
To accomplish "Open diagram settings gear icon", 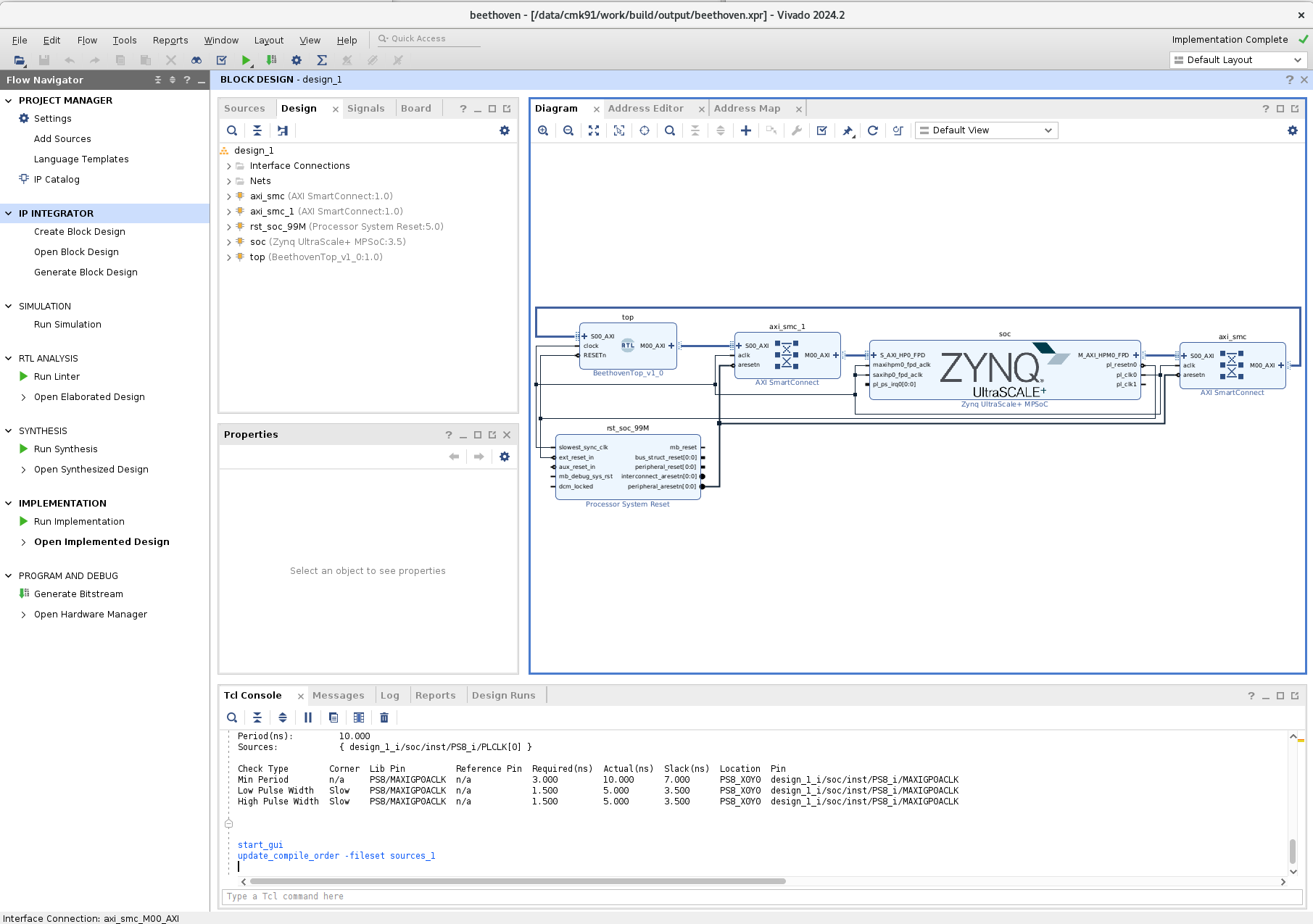I will [x=1293, y=130].
